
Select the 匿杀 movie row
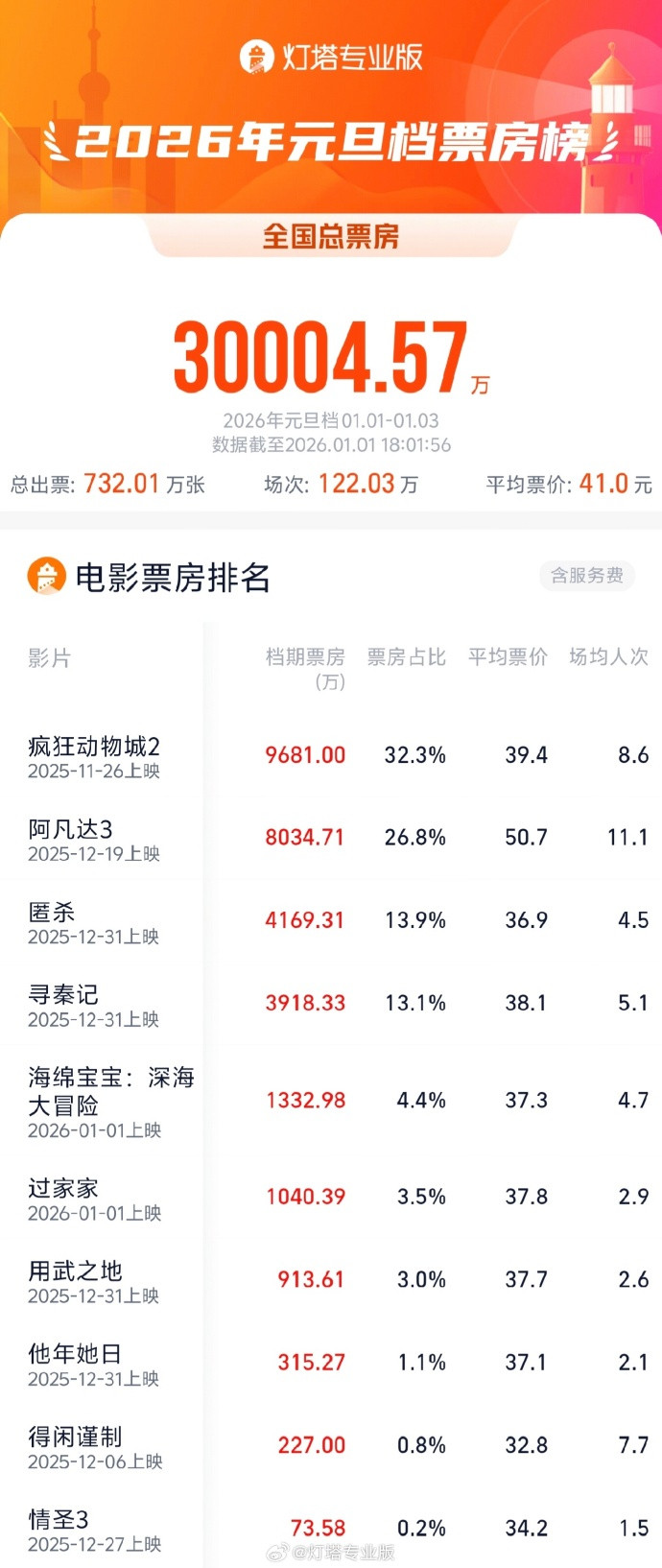point(52,912)
